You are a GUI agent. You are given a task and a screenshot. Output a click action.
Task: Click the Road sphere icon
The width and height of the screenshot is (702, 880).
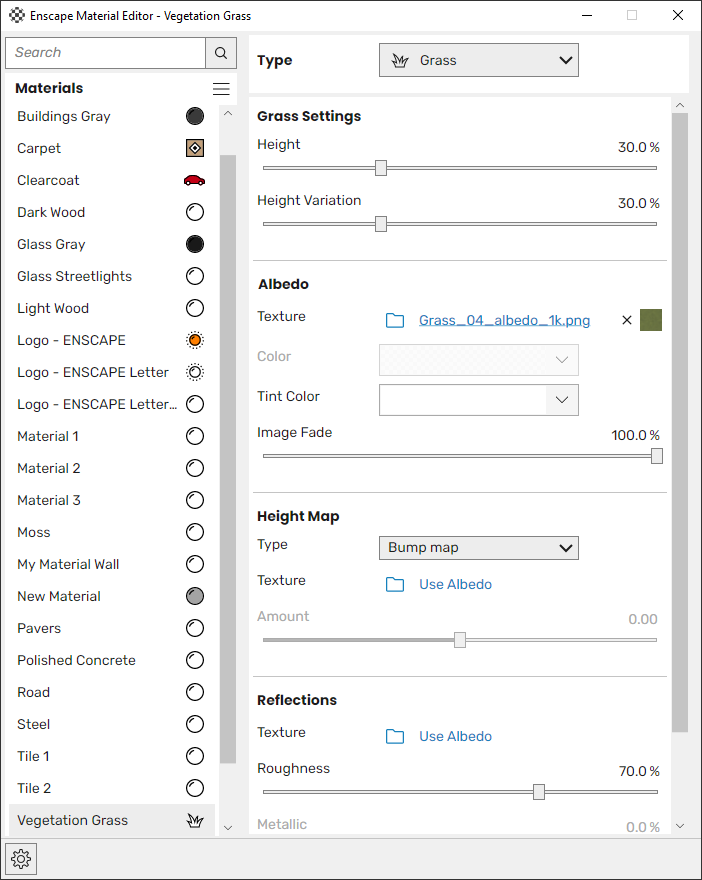coord(195,692)
